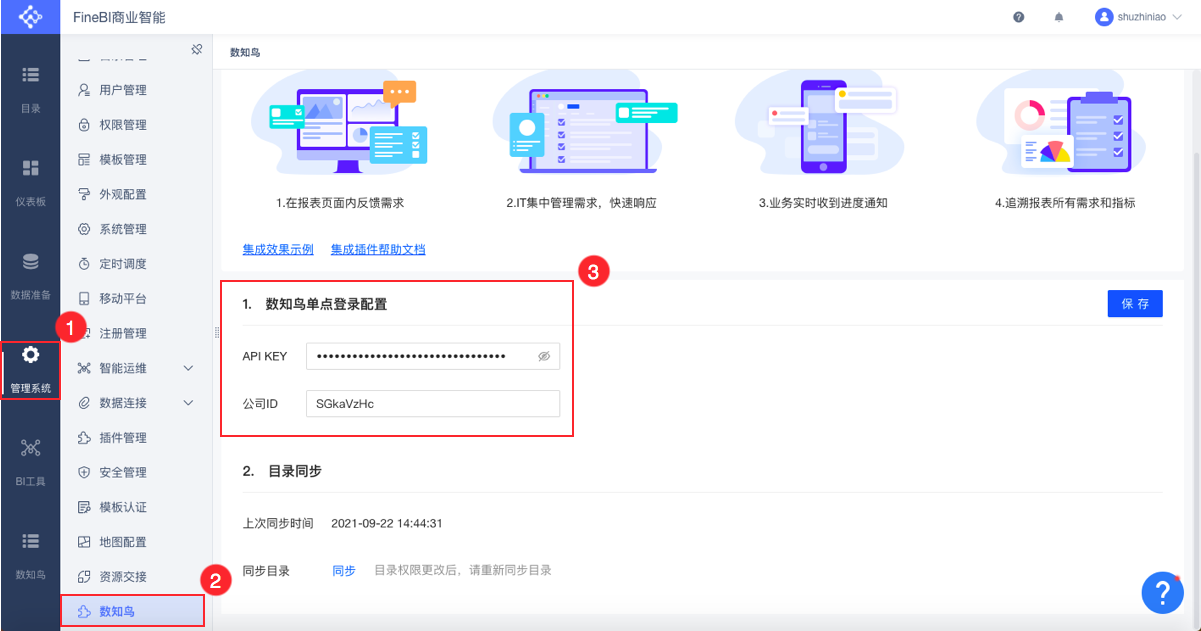
Task: Click the 定时调度 clock icon
Action: [x=84, y=264]
